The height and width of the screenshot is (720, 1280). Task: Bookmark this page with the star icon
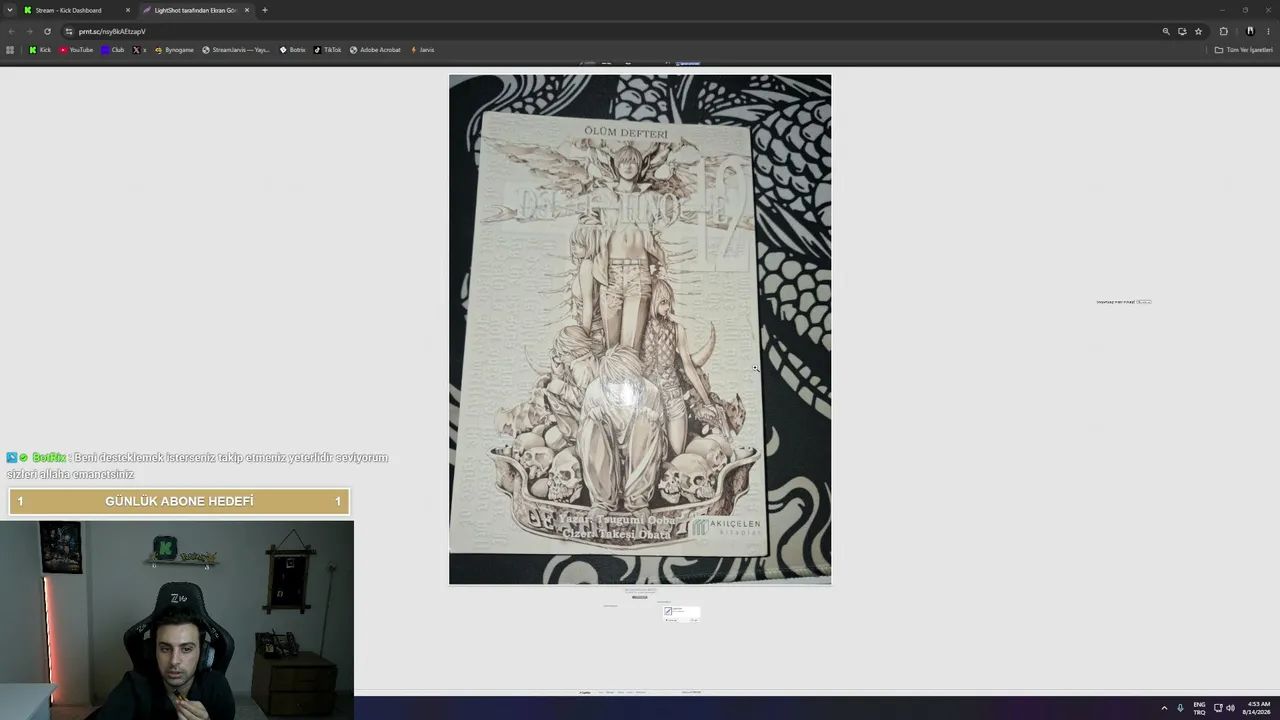coord(1198,31)
